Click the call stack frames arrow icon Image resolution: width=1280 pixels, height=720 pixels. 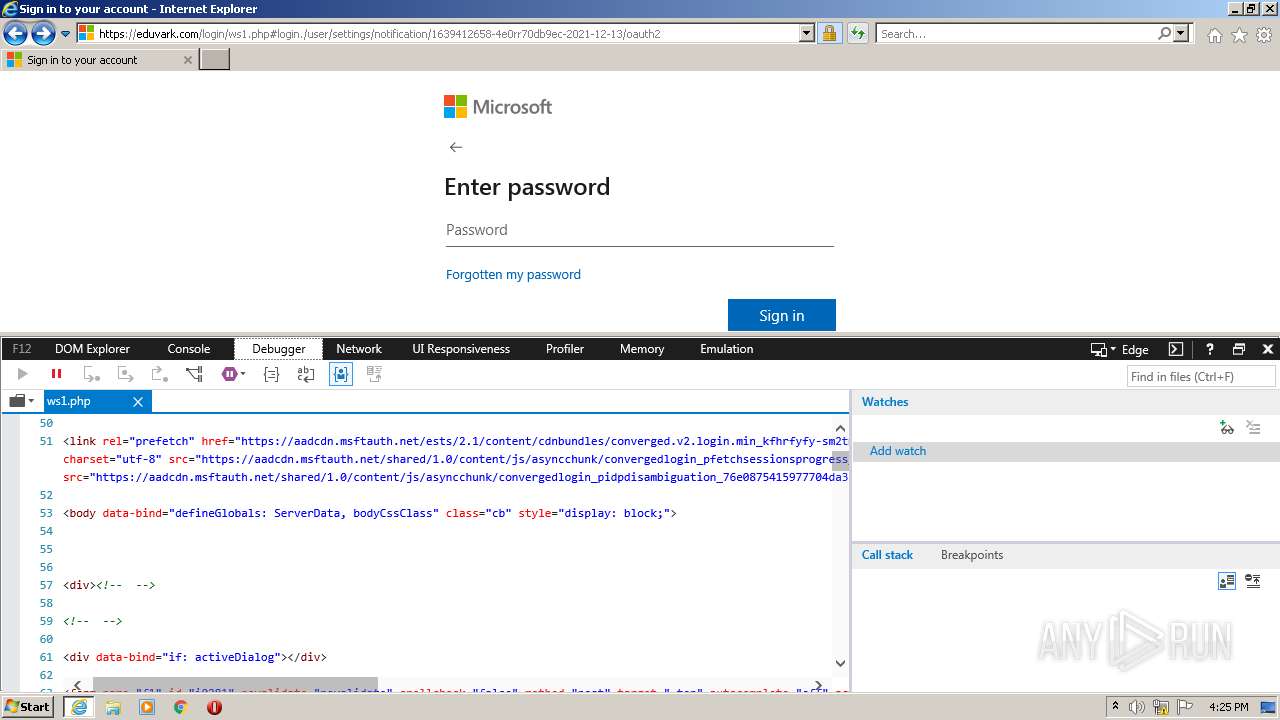click(x=1253, y=581)
